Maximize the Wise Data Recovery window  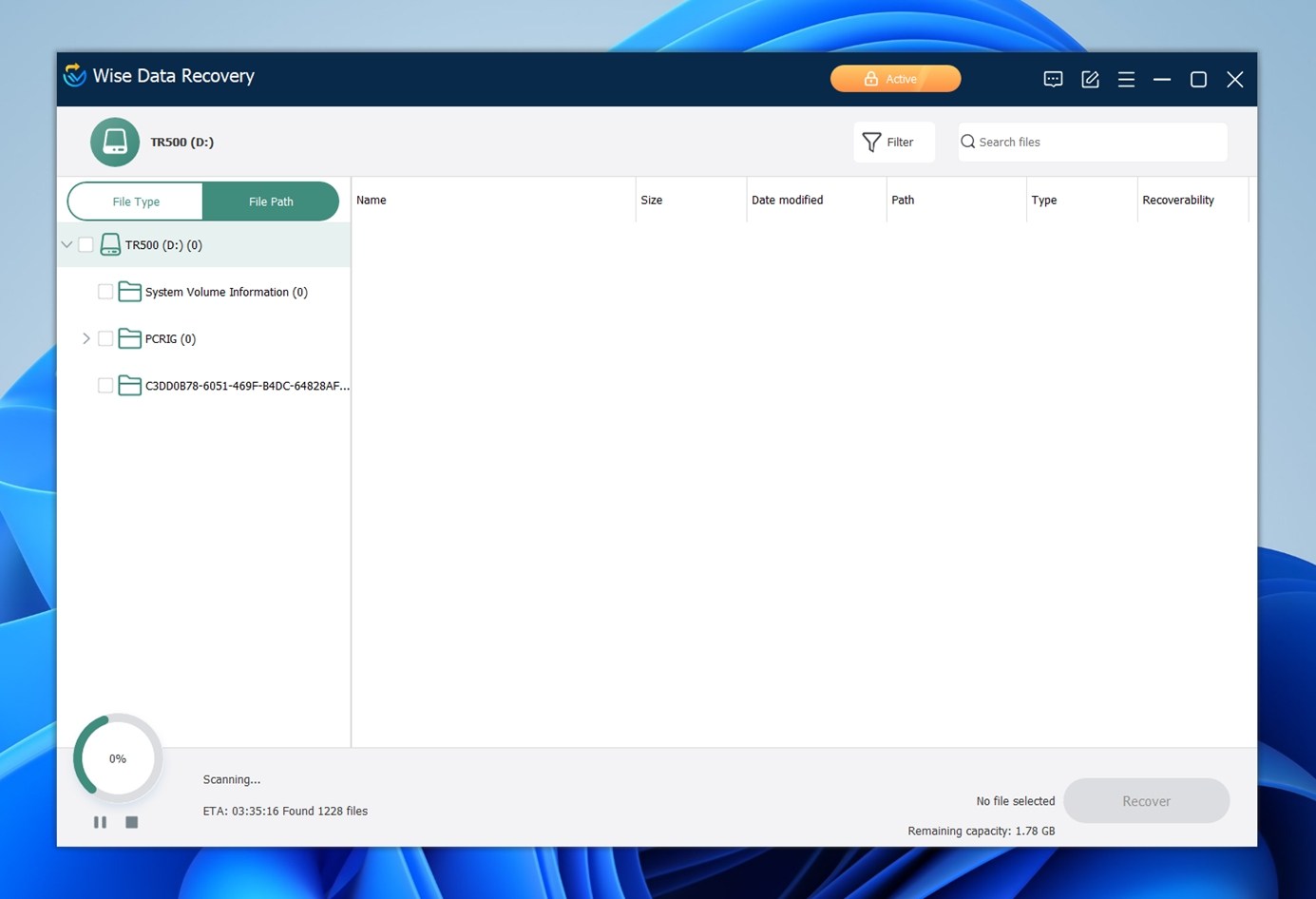click(x=1198, y=80)
